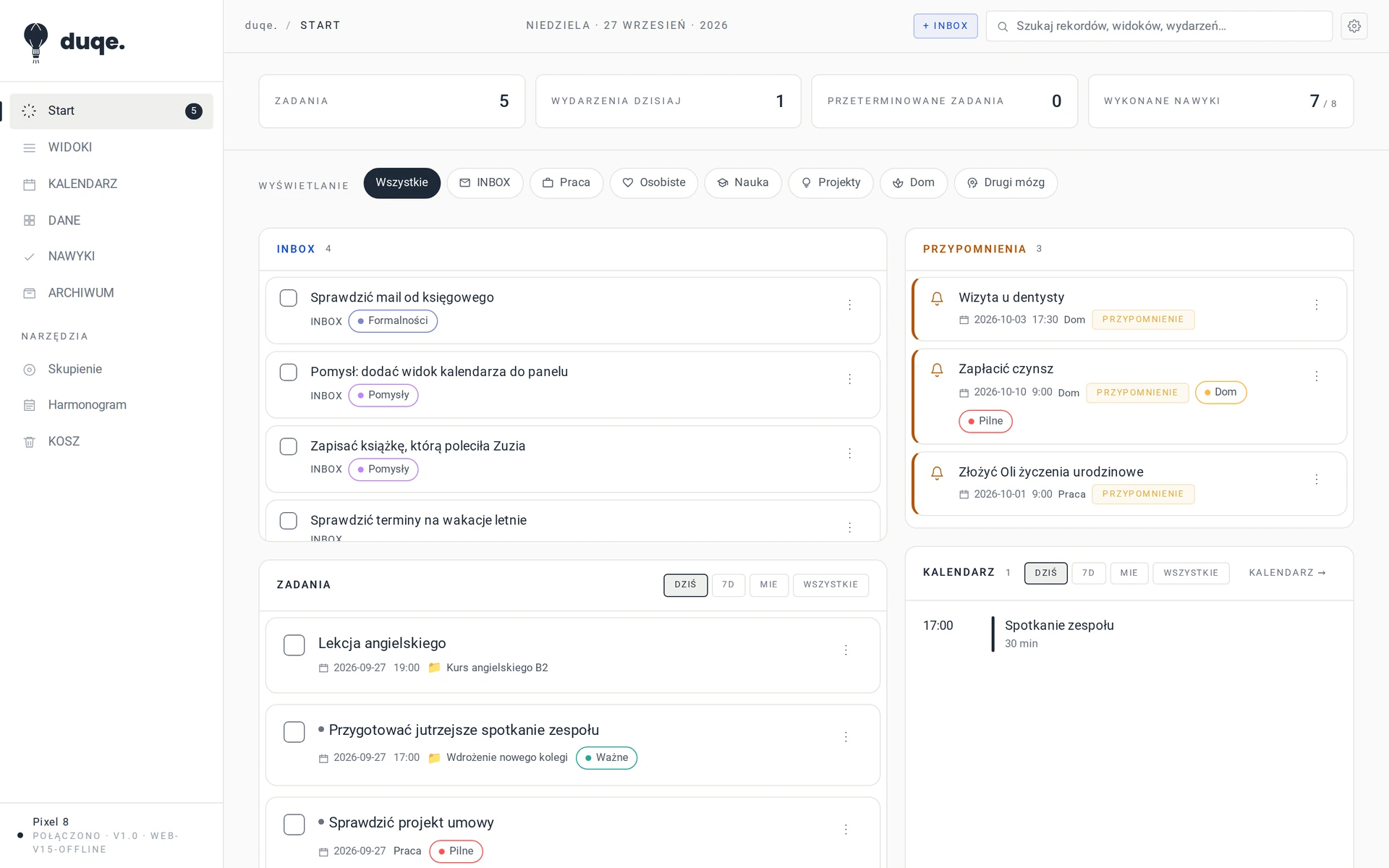
Task: Select the Drugi mózg filter chip
Action: pos(1006,183)
